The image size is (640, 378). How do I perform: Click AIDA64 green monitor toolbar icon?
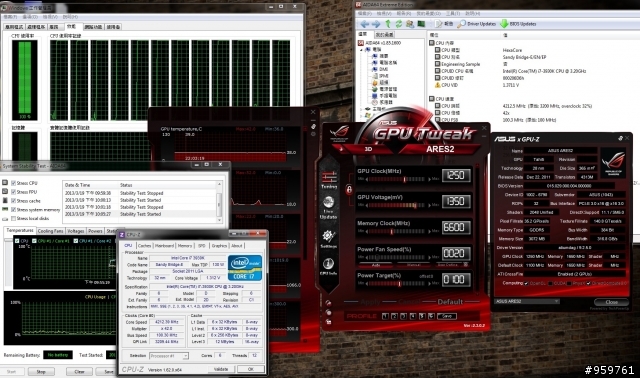(x=421, y=24)
